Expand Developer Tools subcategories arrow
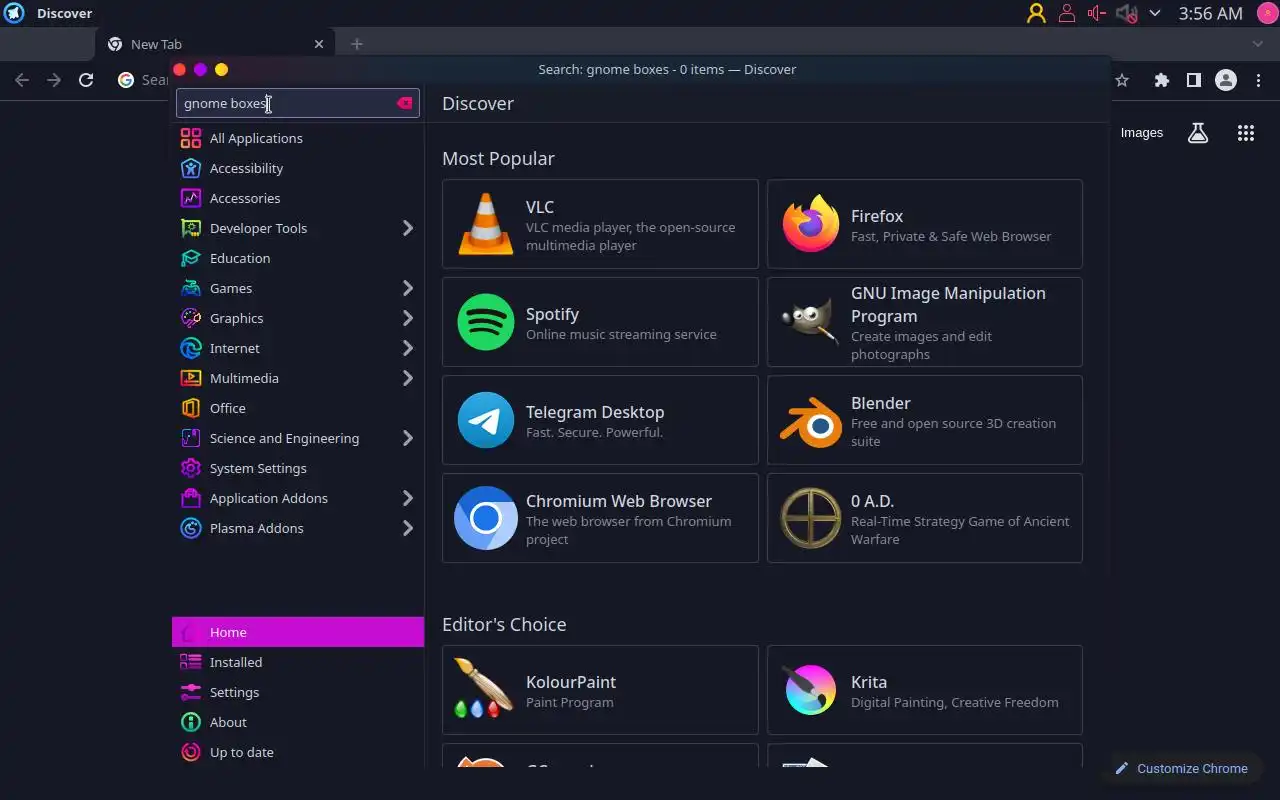 408,228
